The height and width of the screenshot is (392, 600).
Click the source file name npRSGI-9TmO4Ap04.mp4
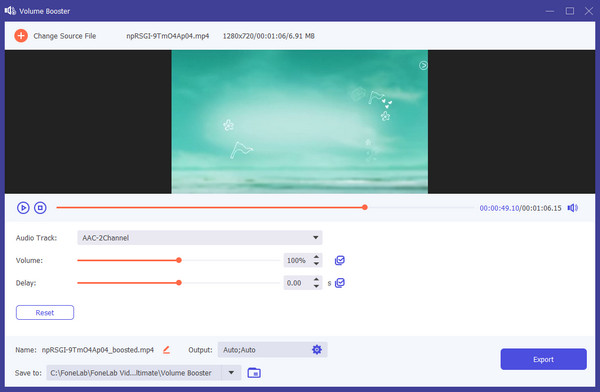point(168,36)
